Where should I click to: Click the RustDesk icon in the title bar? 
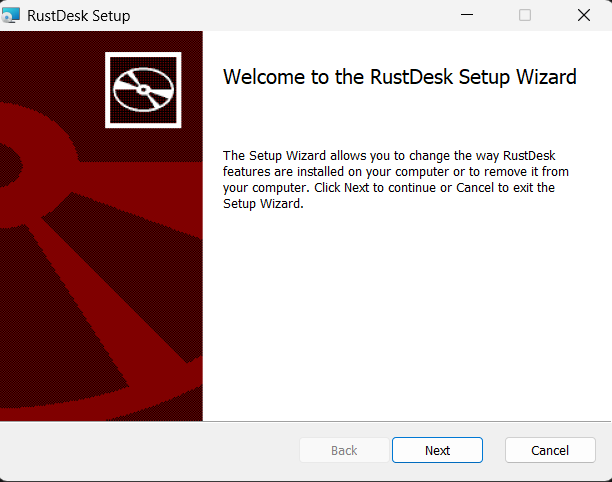click(12, 16)
